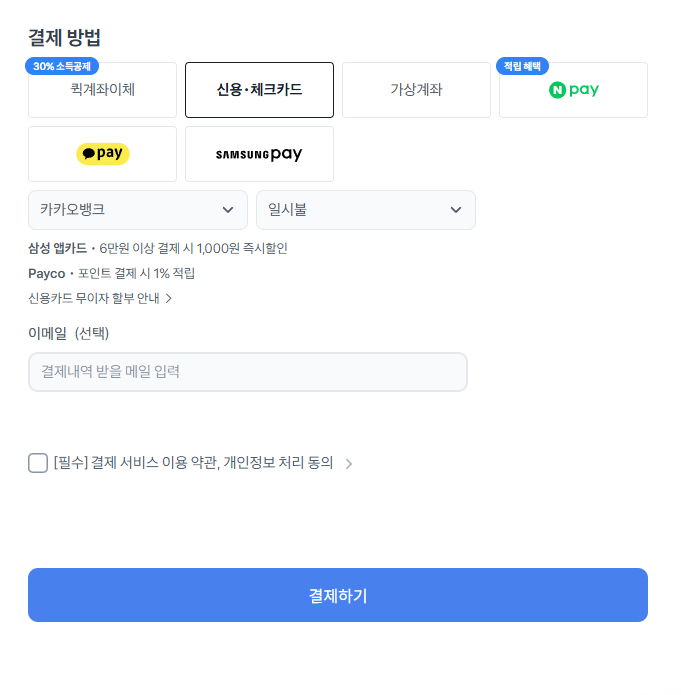The height and width of the screenshot is (695, 681).
Task: Open 신용카드 무이자 할부 안내 link
Action: 94,298
